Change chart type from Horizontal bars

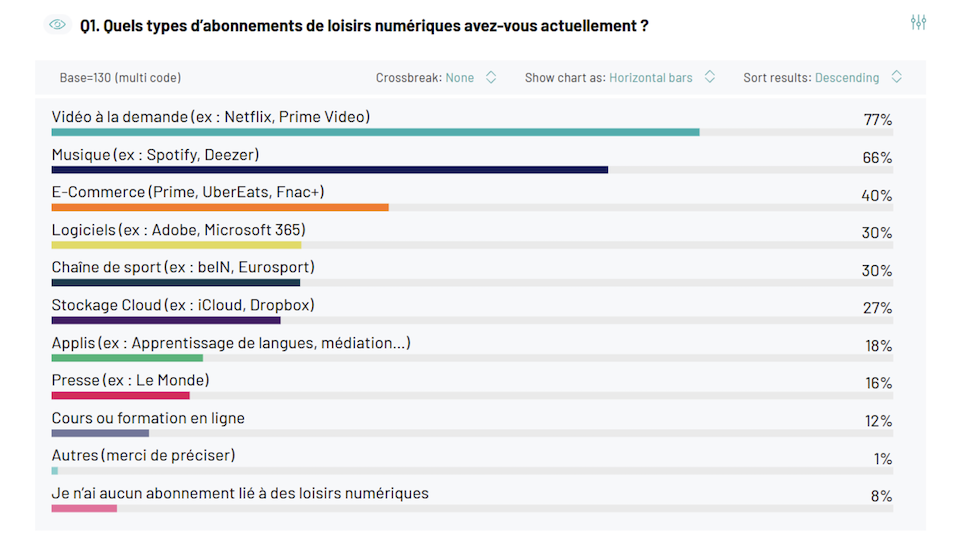click(x=650, y=78)
